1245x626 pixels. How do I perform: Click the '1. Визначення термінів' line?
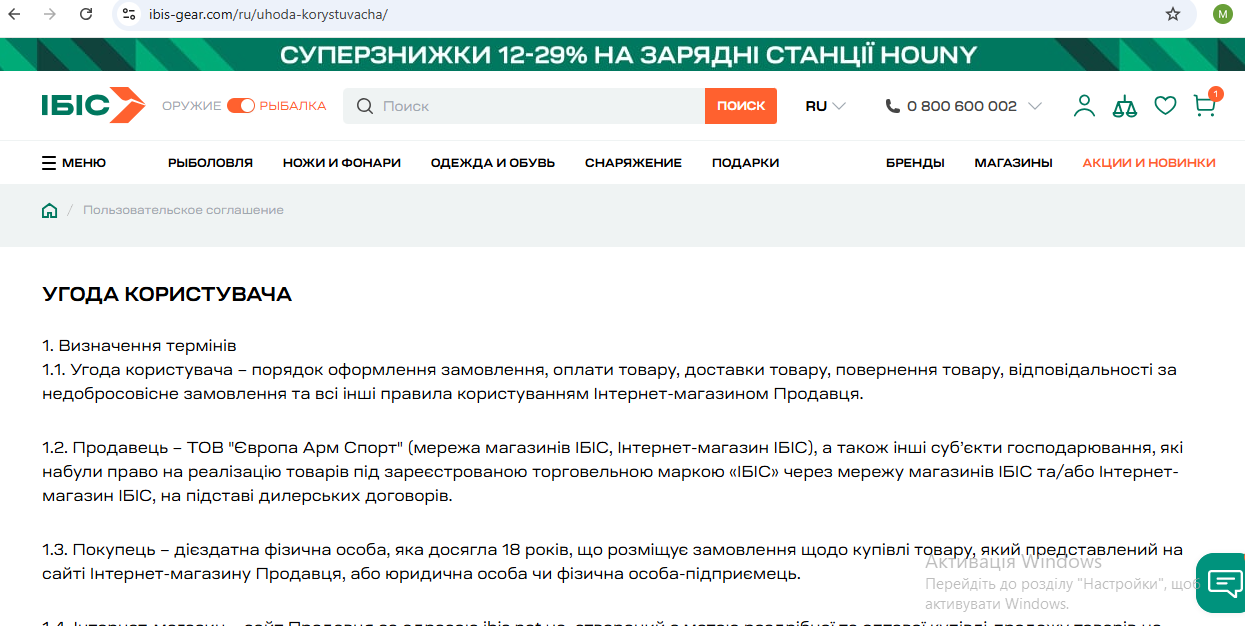pyautogui.click(x=139, y=346)
